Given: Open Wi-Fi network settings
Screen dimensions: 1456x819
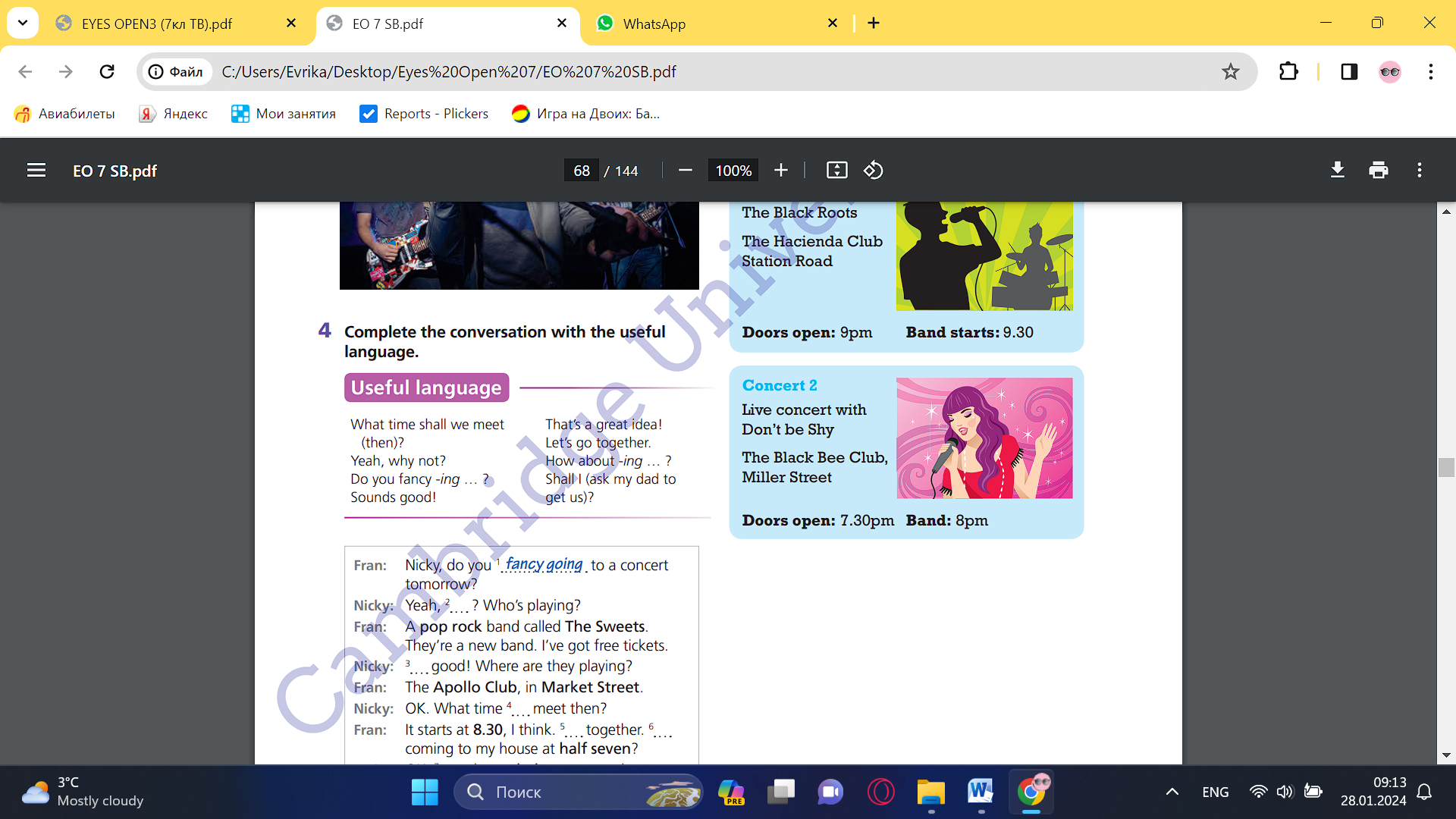Looking at the screenshot, I should (x=1258, y=792).
